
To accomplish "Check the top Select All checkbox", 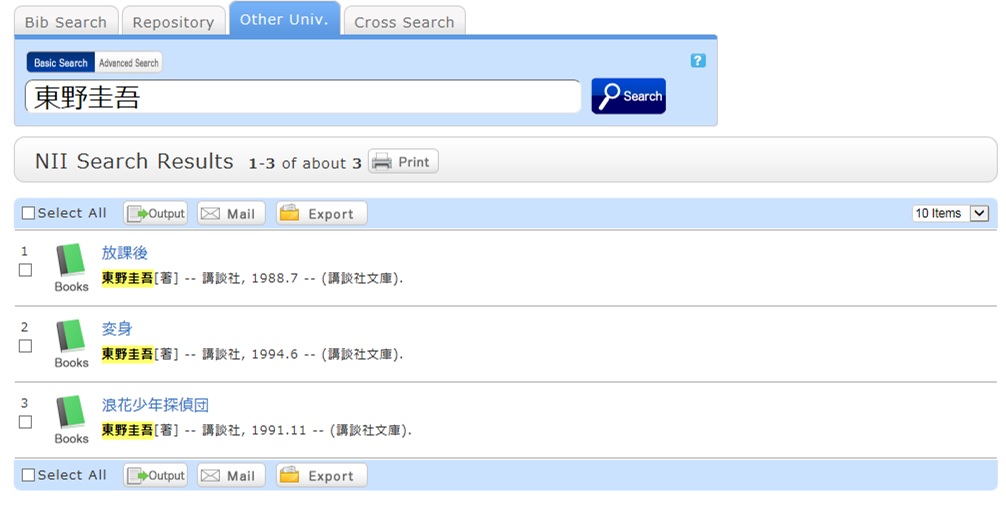I will tap(28, 213).
